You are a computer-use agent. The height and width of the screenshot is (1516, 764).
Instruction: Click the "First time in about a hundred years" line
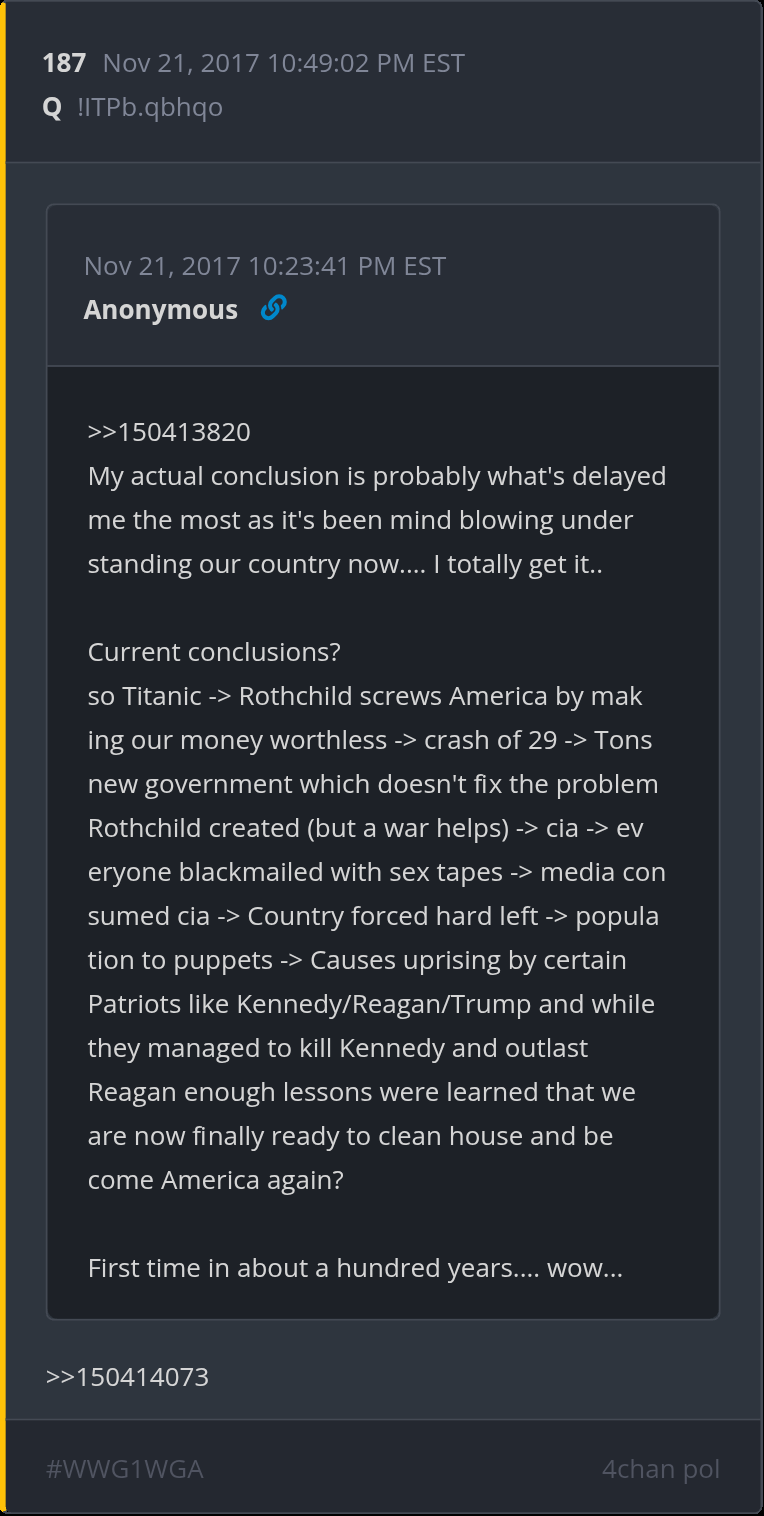[355, 1268]
